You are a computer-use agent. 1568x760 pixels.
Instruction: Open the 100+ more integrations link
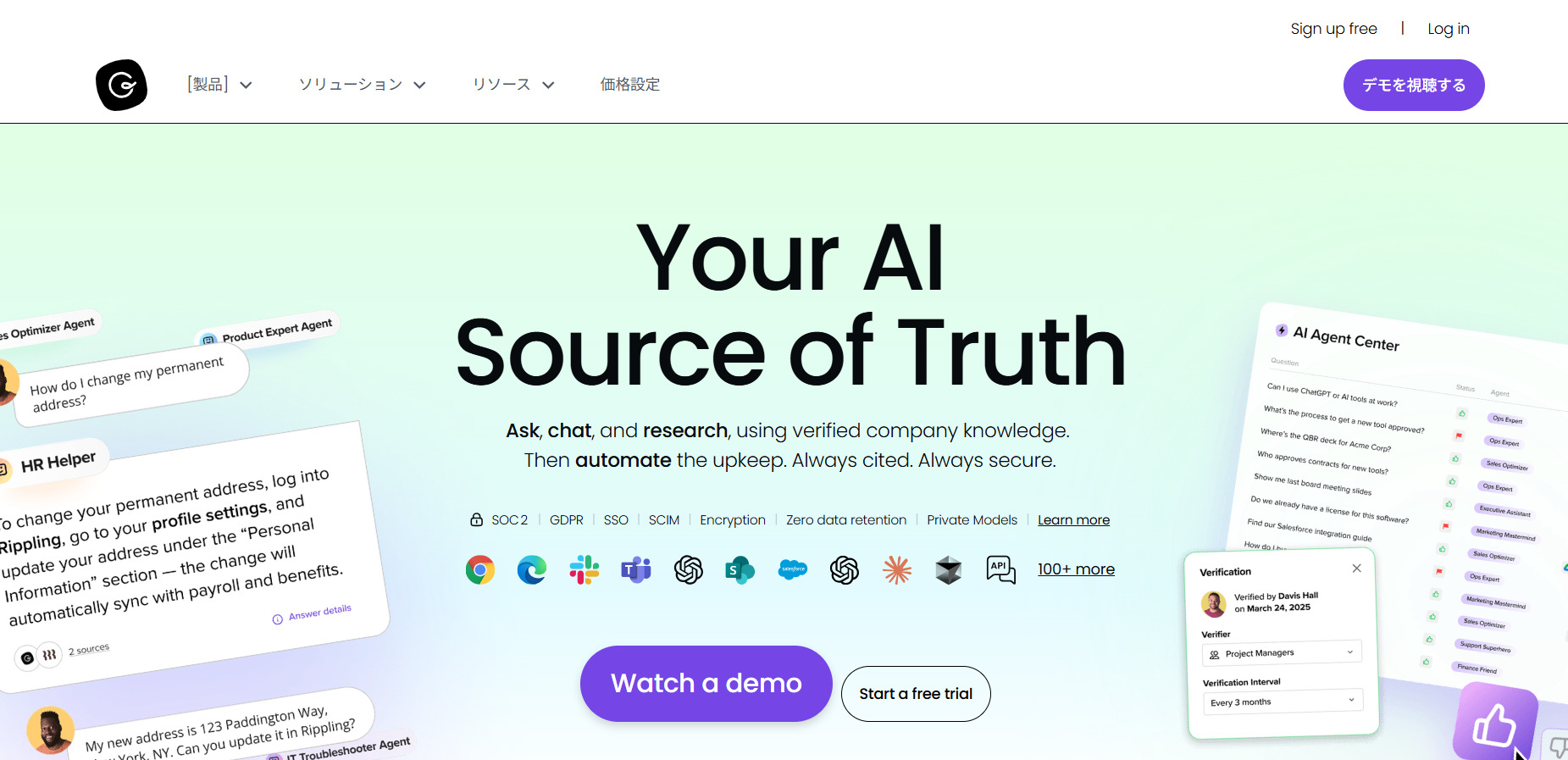[x=1076, y=569]
